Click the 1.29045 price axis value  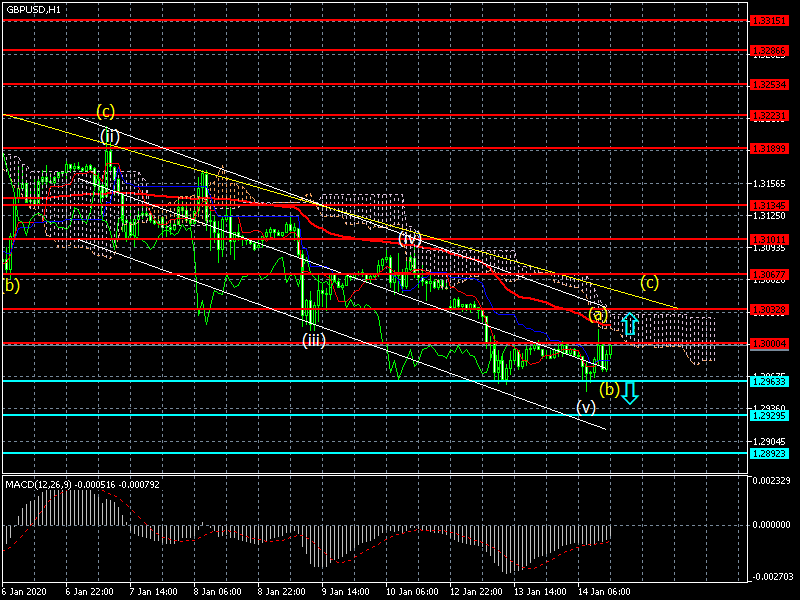[770, 441]
